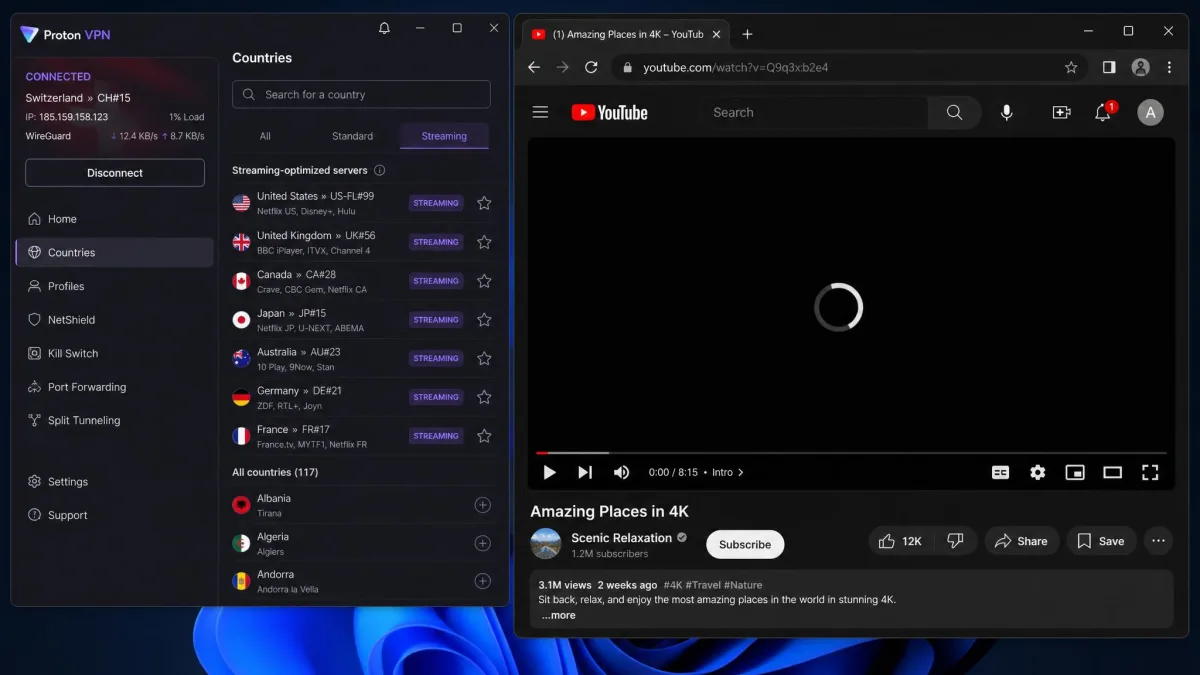Click the YouTube search magnifier button
The width and height of the screenshot is (1200, 675).
954,113
